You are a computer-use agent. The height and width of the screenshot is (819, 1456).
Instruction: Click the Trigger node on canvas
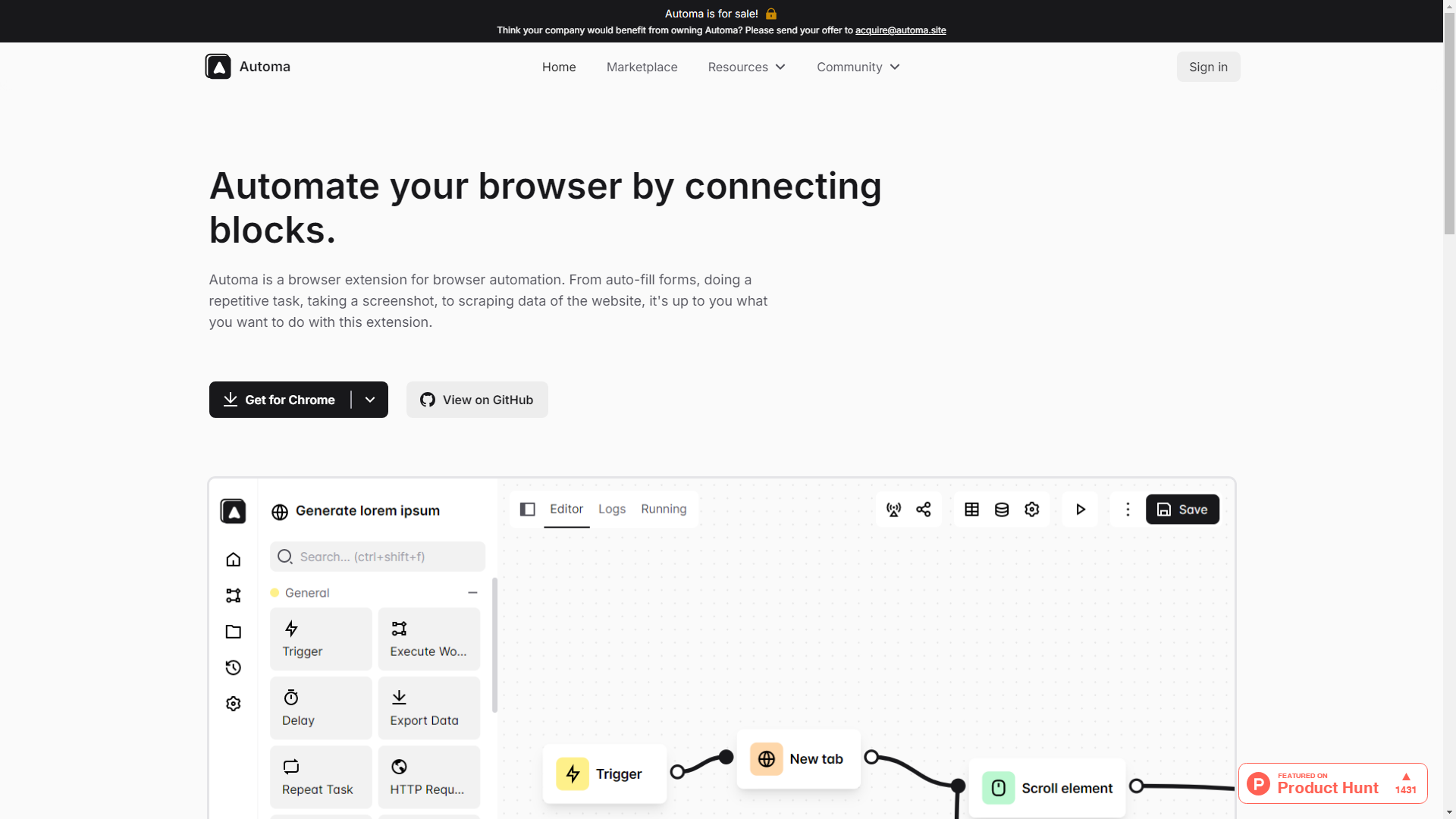pyautogui.click(x=605, y=774)
